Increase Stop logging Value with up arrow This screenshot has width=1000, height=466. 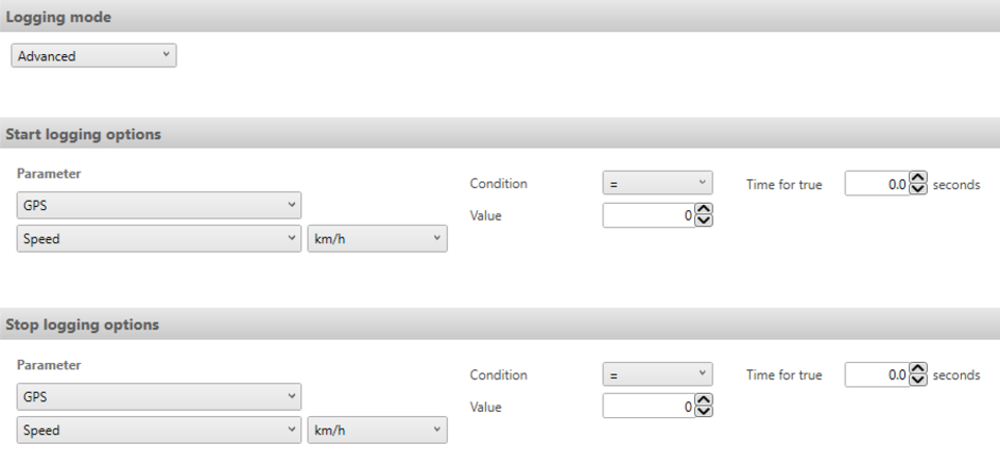tap(703, 400)
